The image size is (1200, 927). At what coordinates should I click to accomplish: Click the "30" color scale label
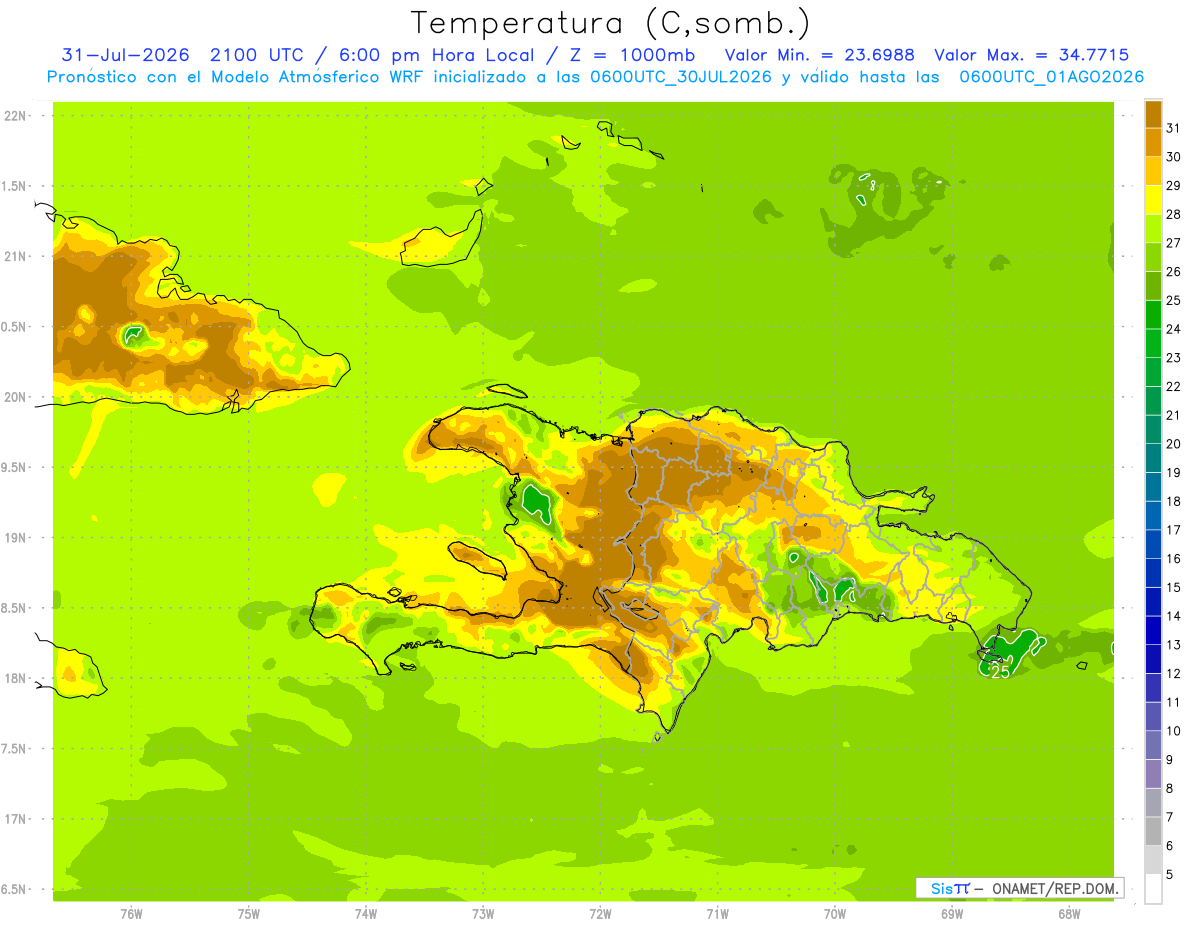click(1173, 157)
